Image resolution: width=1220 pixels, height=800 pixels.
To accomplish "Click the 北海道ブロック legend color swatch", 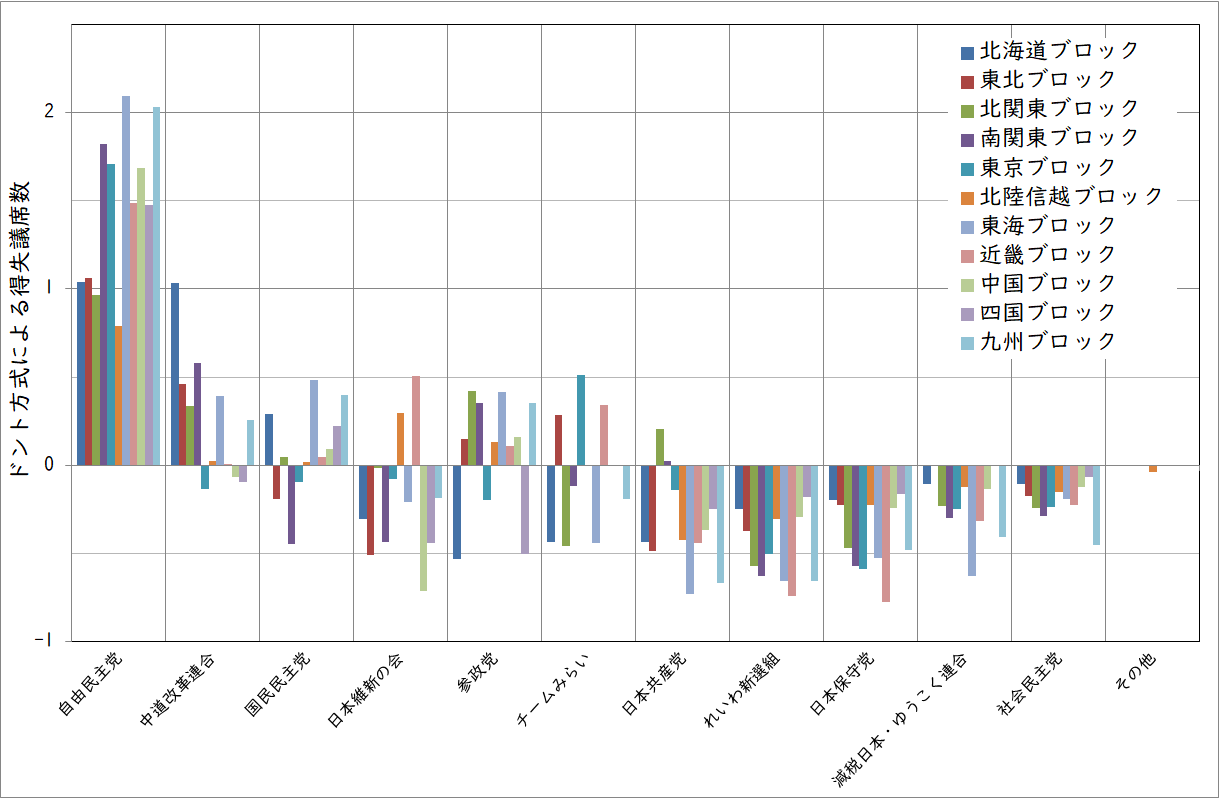I will pyautogui.click(x=967, y=52).
